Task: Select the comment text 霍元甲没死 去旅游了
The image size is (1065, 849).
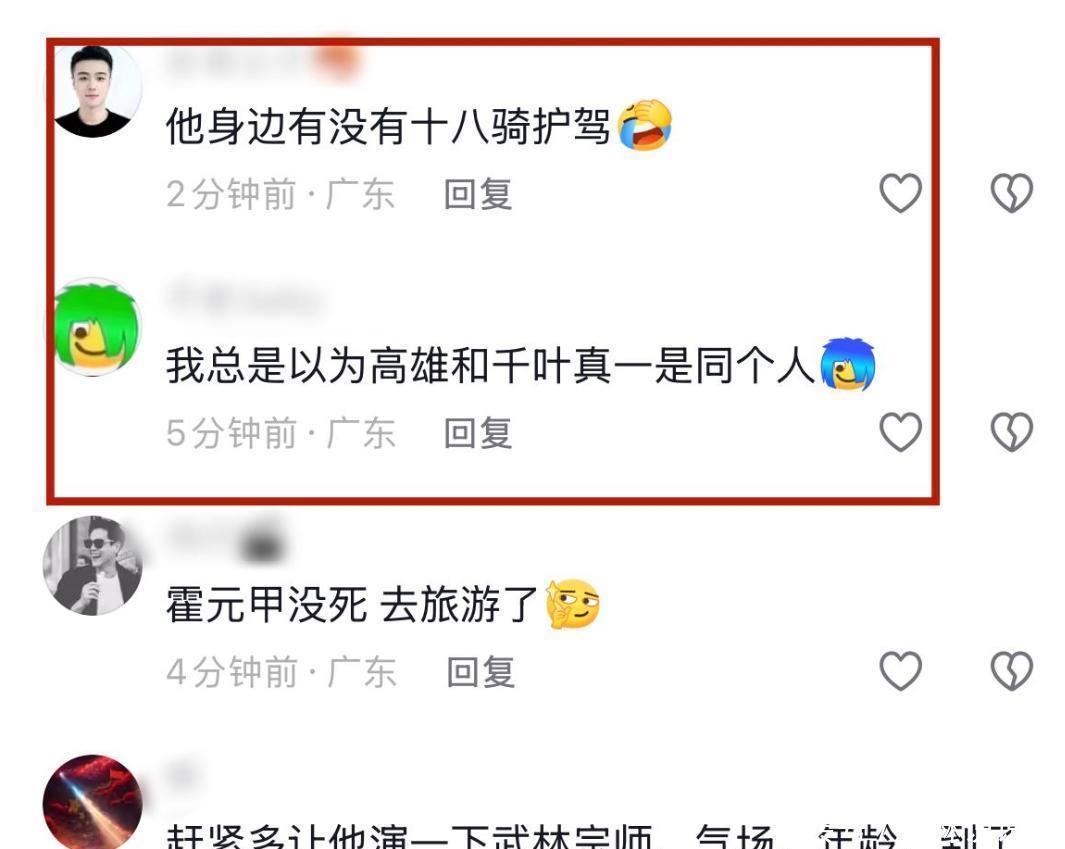Action: (351, 604)
